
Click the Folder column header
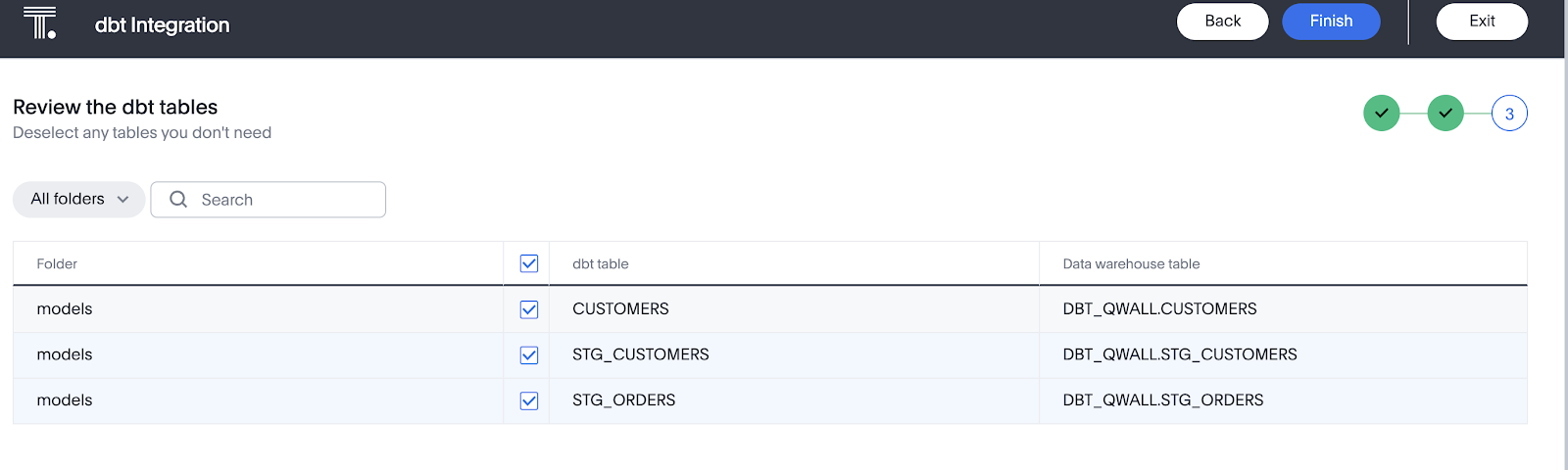57,264
